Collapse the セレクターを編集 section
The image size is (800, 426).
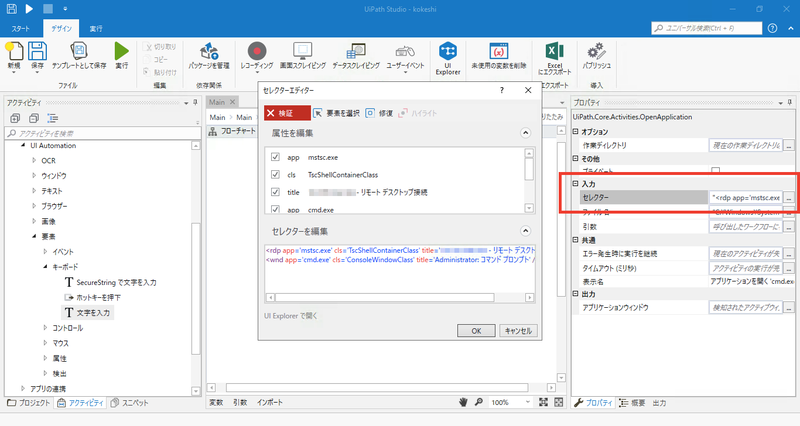(x=525, y=231)
